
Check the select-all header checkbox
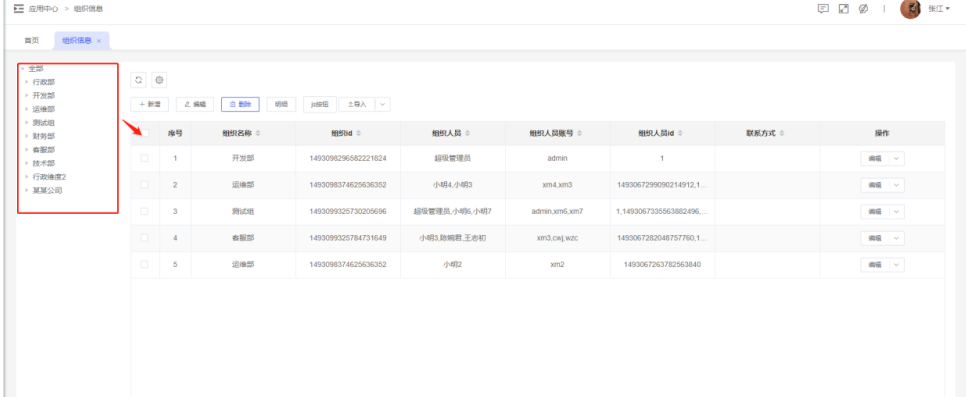(144, 133)
